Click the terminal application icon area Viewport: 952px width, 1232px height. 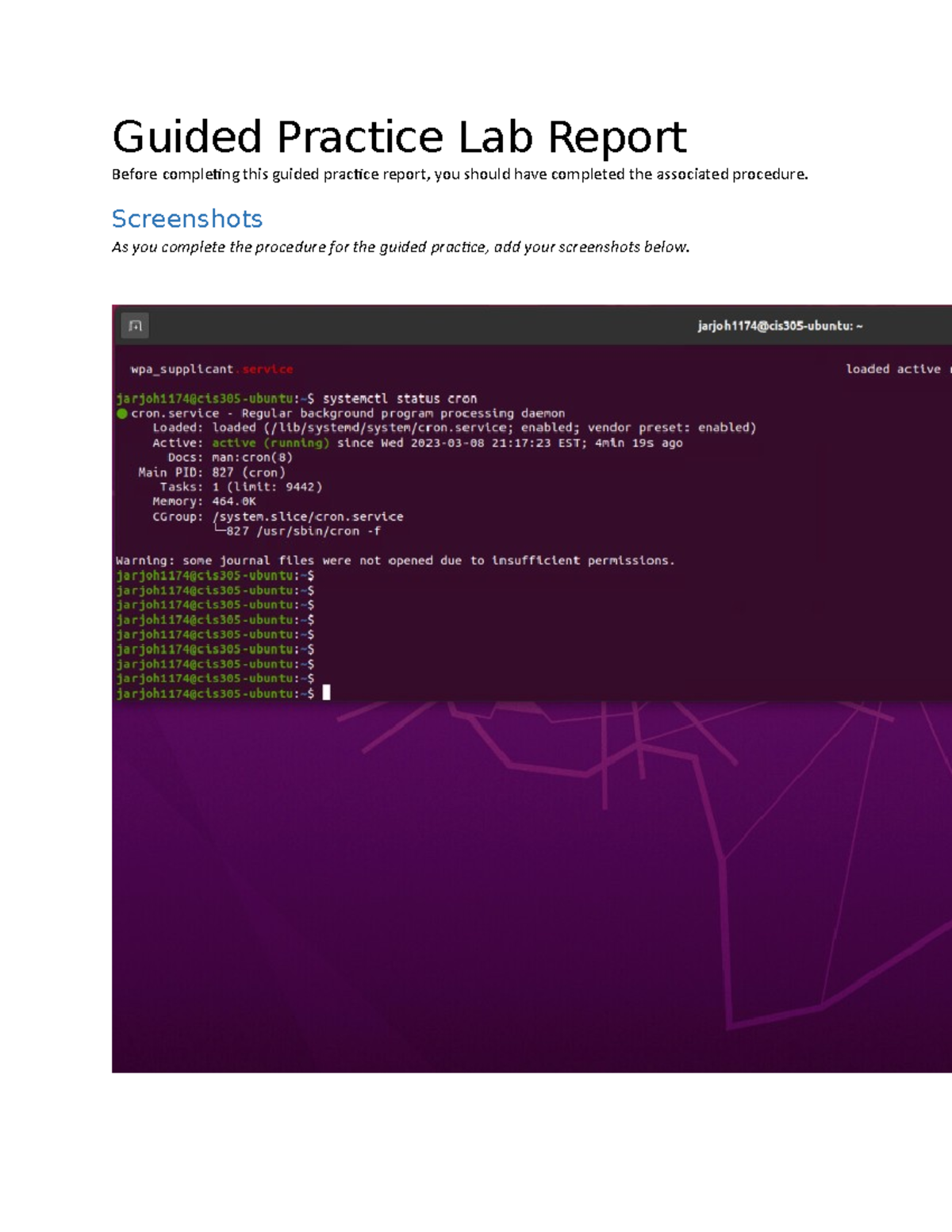(x=136, y=324)
